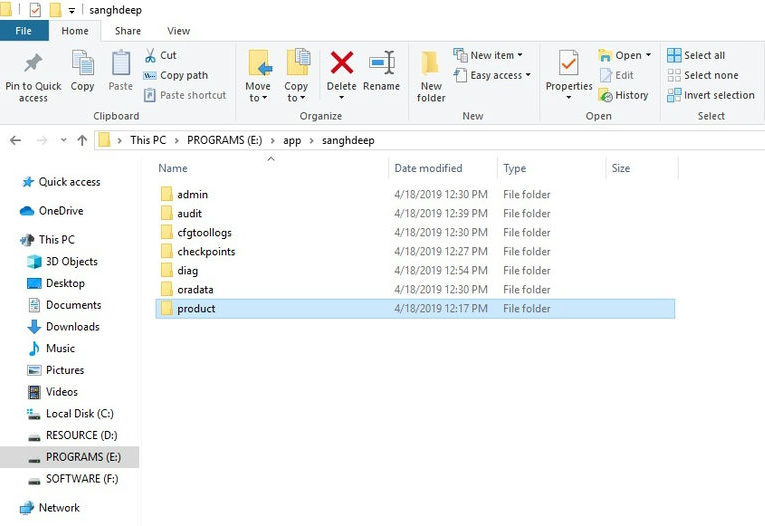
Task: Click the Rename icon
Action: tap(382, 63)
